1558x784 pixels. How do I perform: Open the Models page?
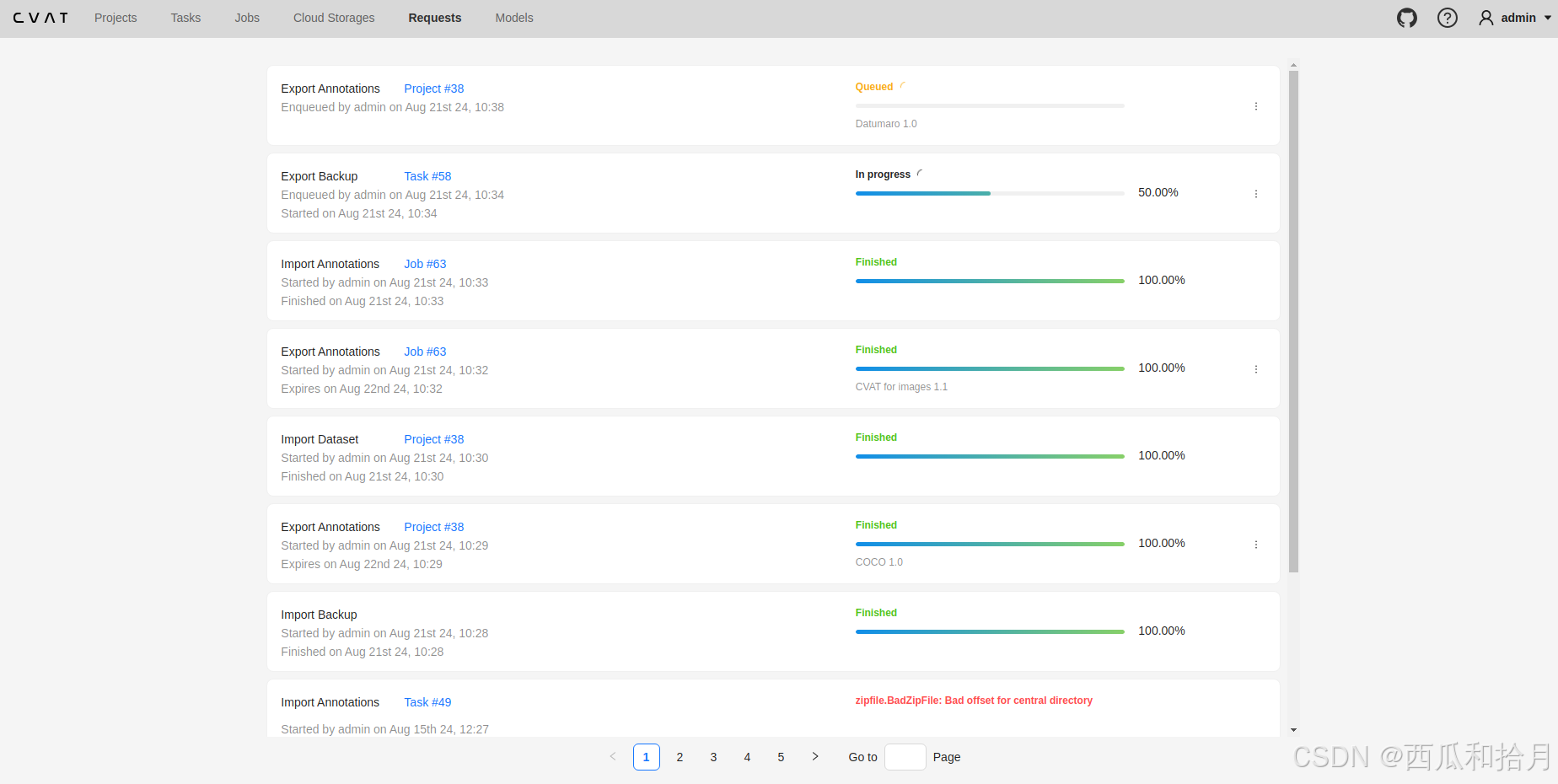coord(513,18)
